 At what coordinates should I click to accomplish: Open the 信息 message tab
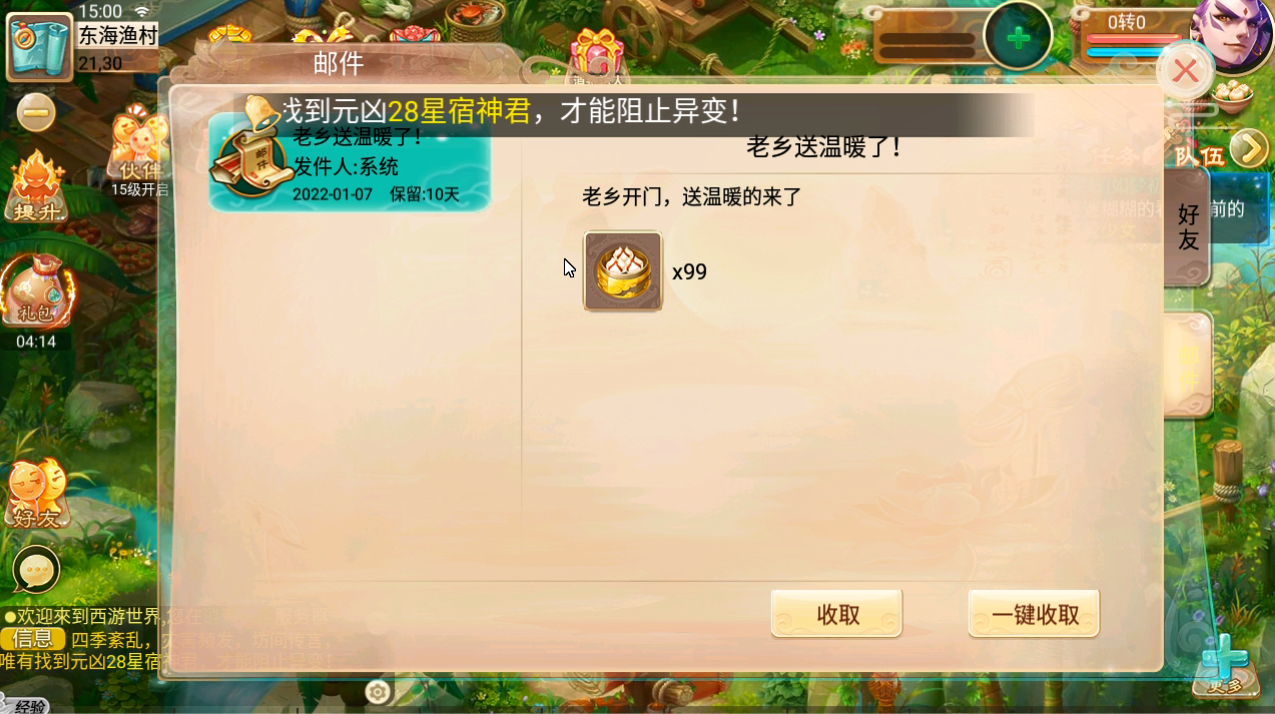[32, 638]
